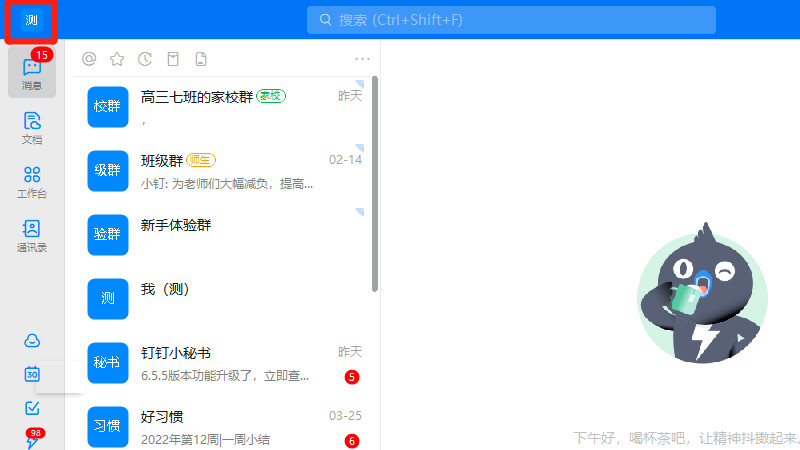Image resolution: width=800 pixels, height=450 pixels.
Task: Open the cloud drive icon in sidebar
Action: (x=32, y=340)
